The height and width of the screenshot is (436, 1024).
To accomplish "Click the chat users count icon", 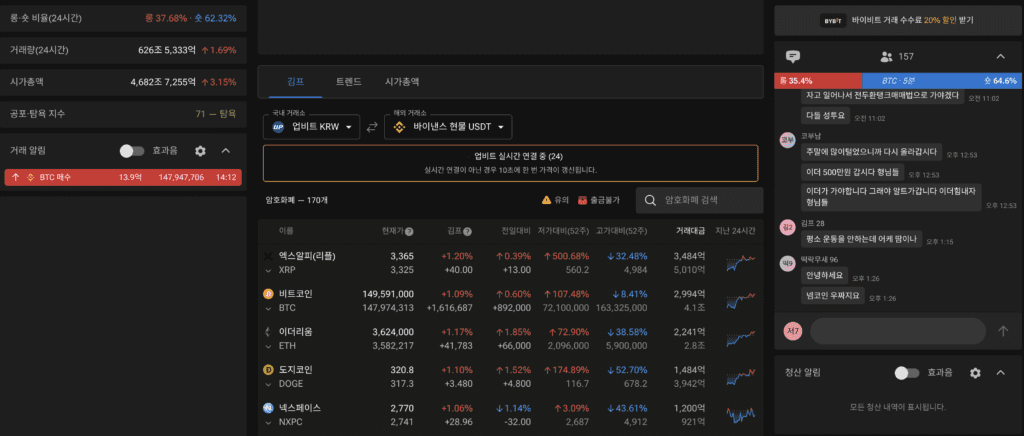I will 886,57.
